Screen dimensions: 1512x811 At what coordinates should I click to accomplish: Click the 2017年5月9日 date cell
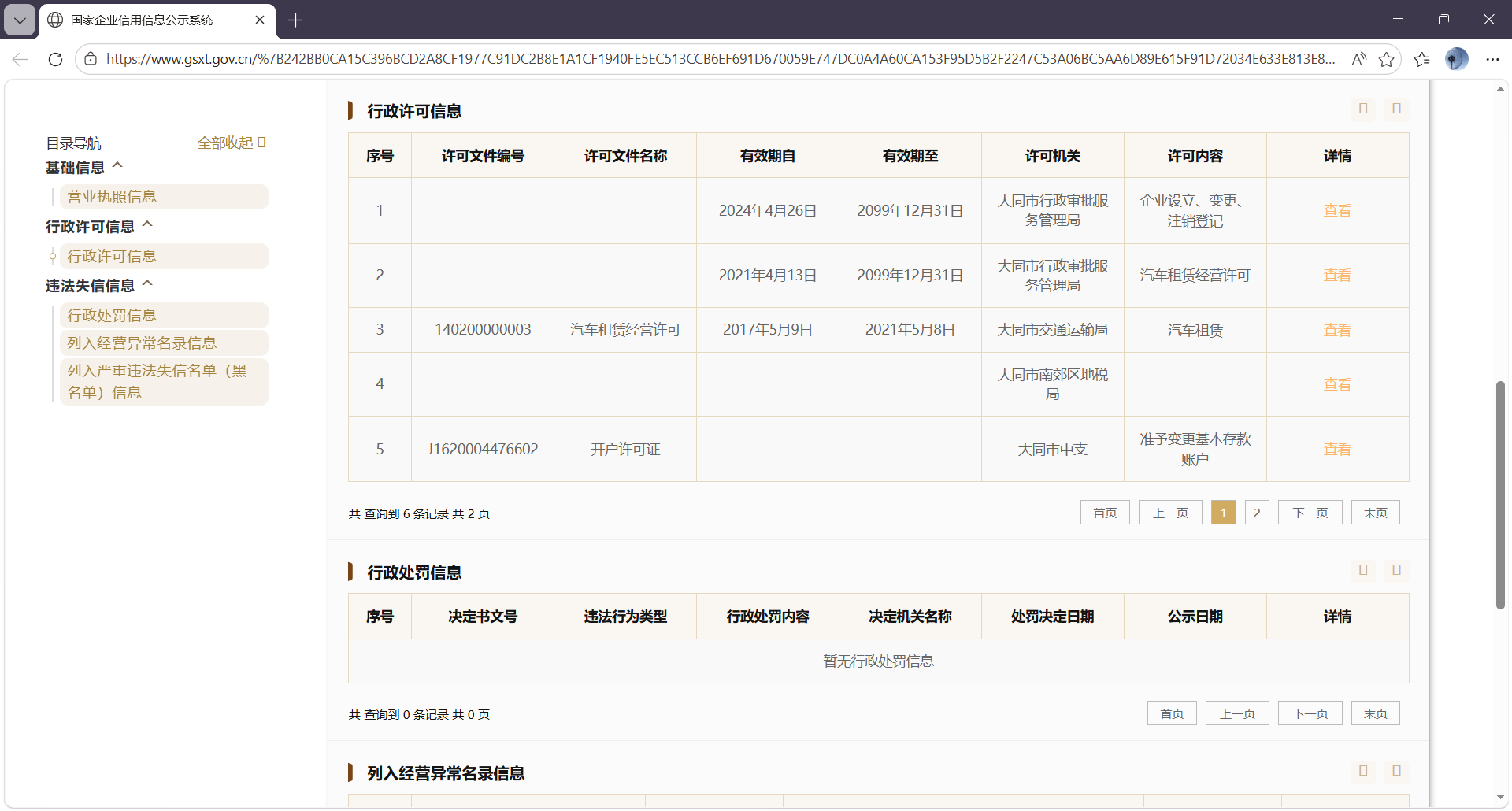click(768, 330)
